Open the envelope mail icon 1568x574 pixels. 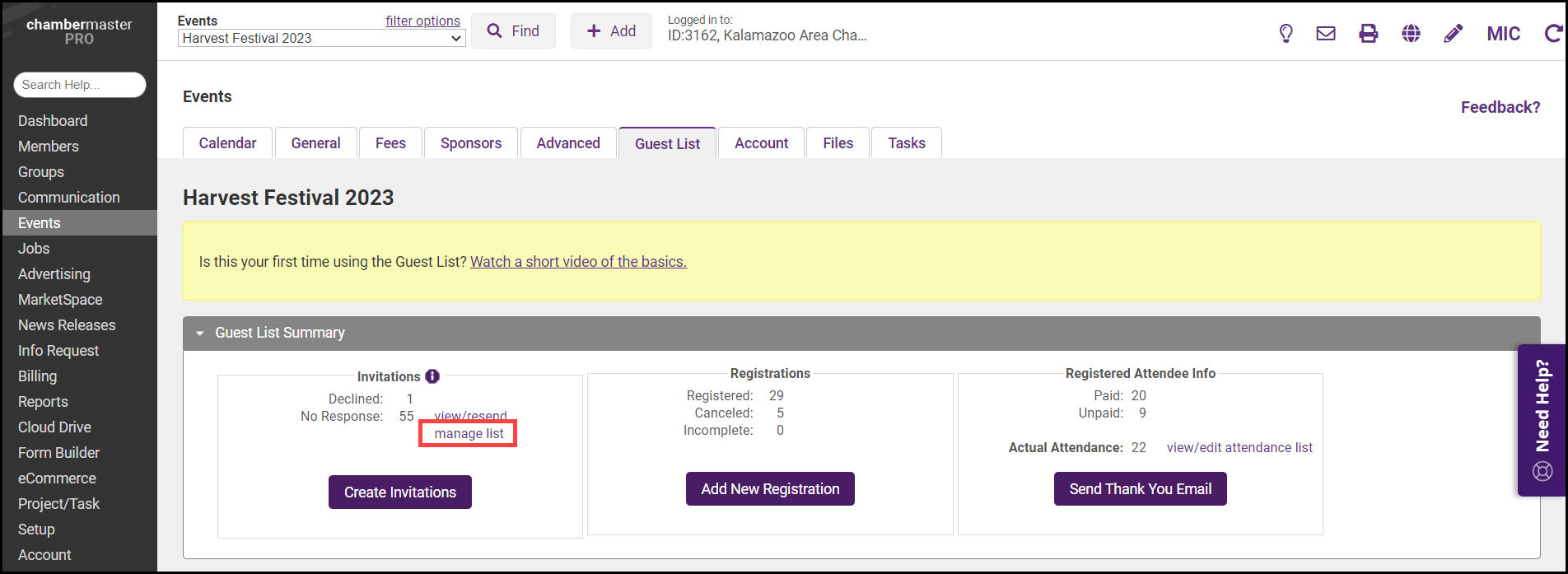[1326, 34]
